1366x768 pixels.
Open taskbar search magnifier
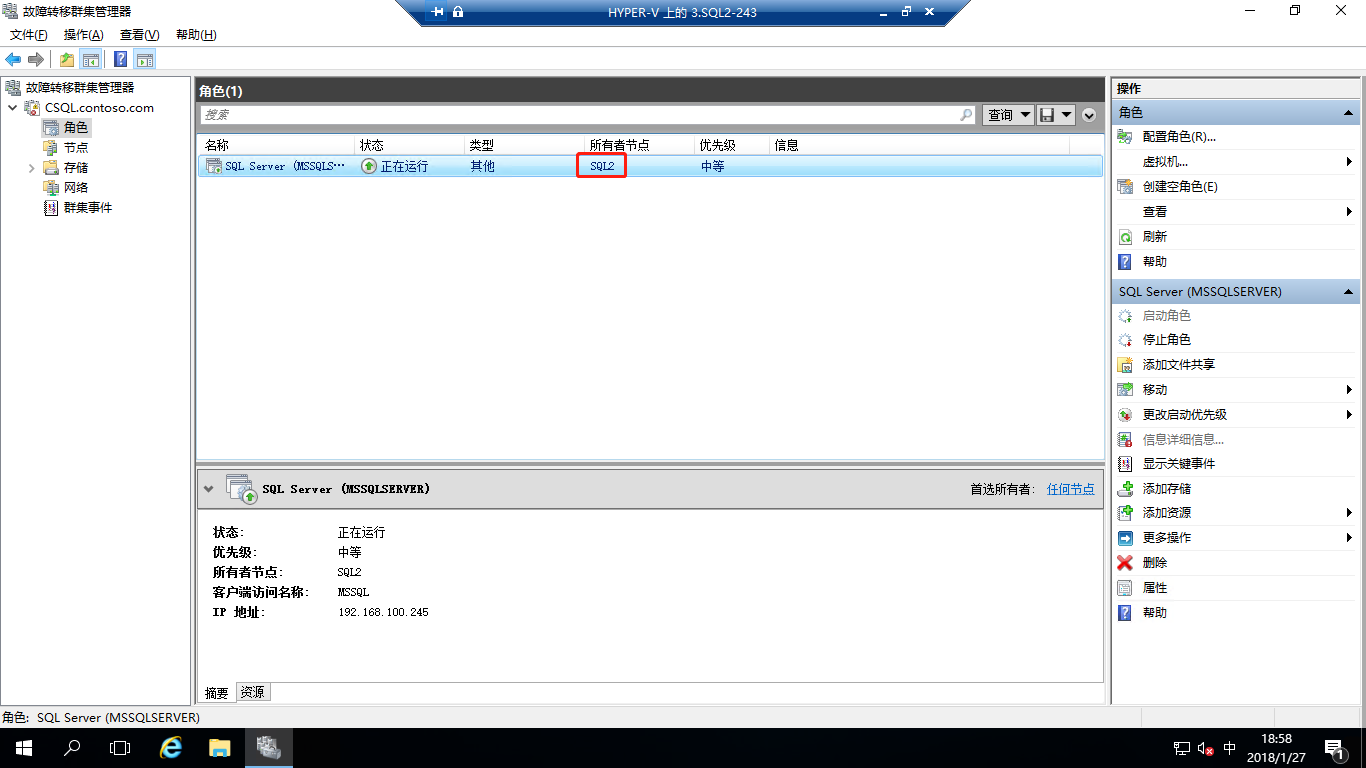coord(72,748)
